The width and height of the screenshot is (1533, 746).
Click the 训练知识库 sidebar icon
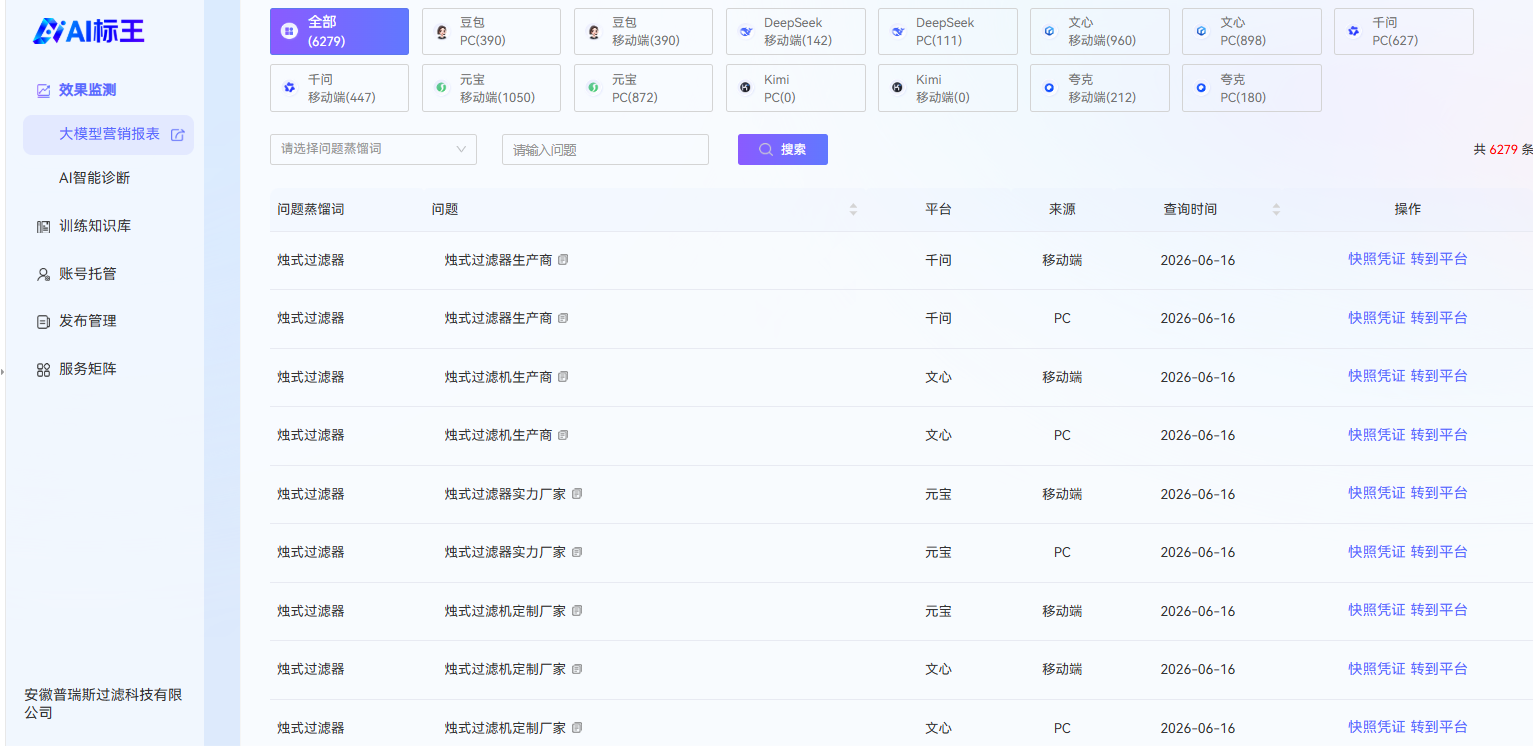point(43,227)
